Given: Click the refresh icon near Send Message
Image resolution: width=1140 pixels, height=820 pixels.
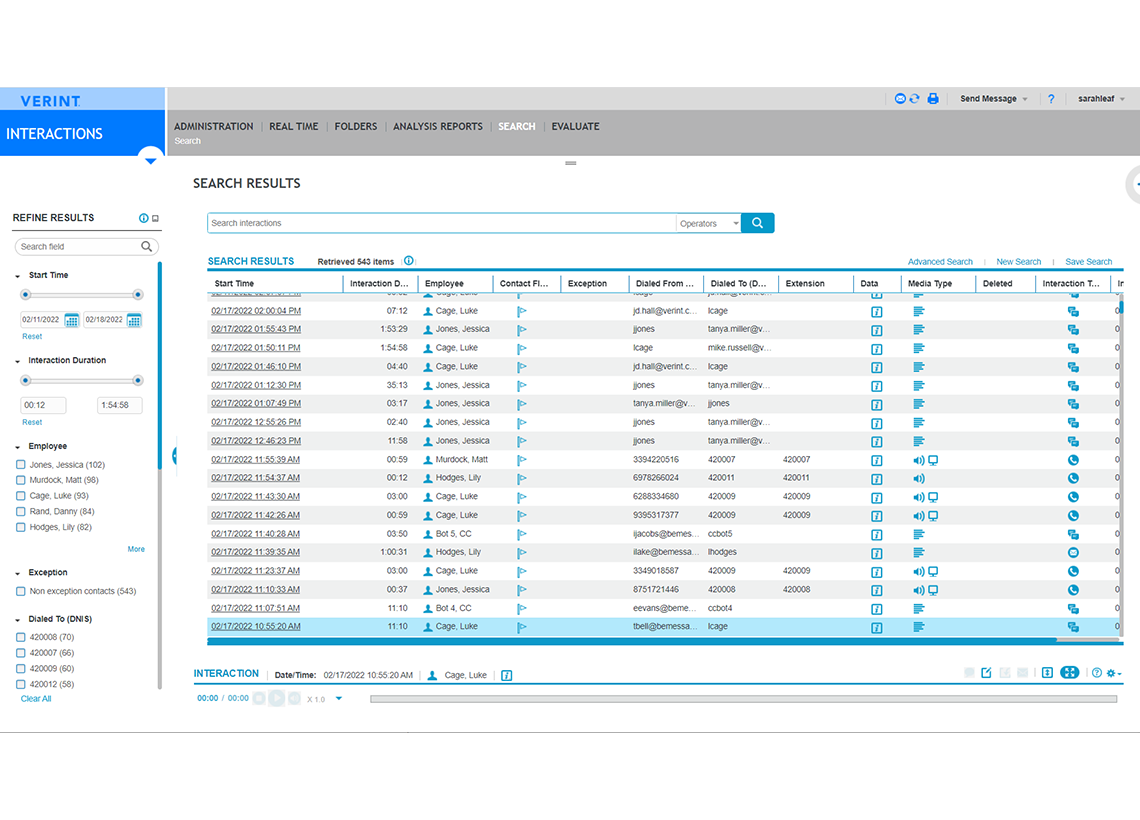Looking at the screenshot, I should [914, 98].
